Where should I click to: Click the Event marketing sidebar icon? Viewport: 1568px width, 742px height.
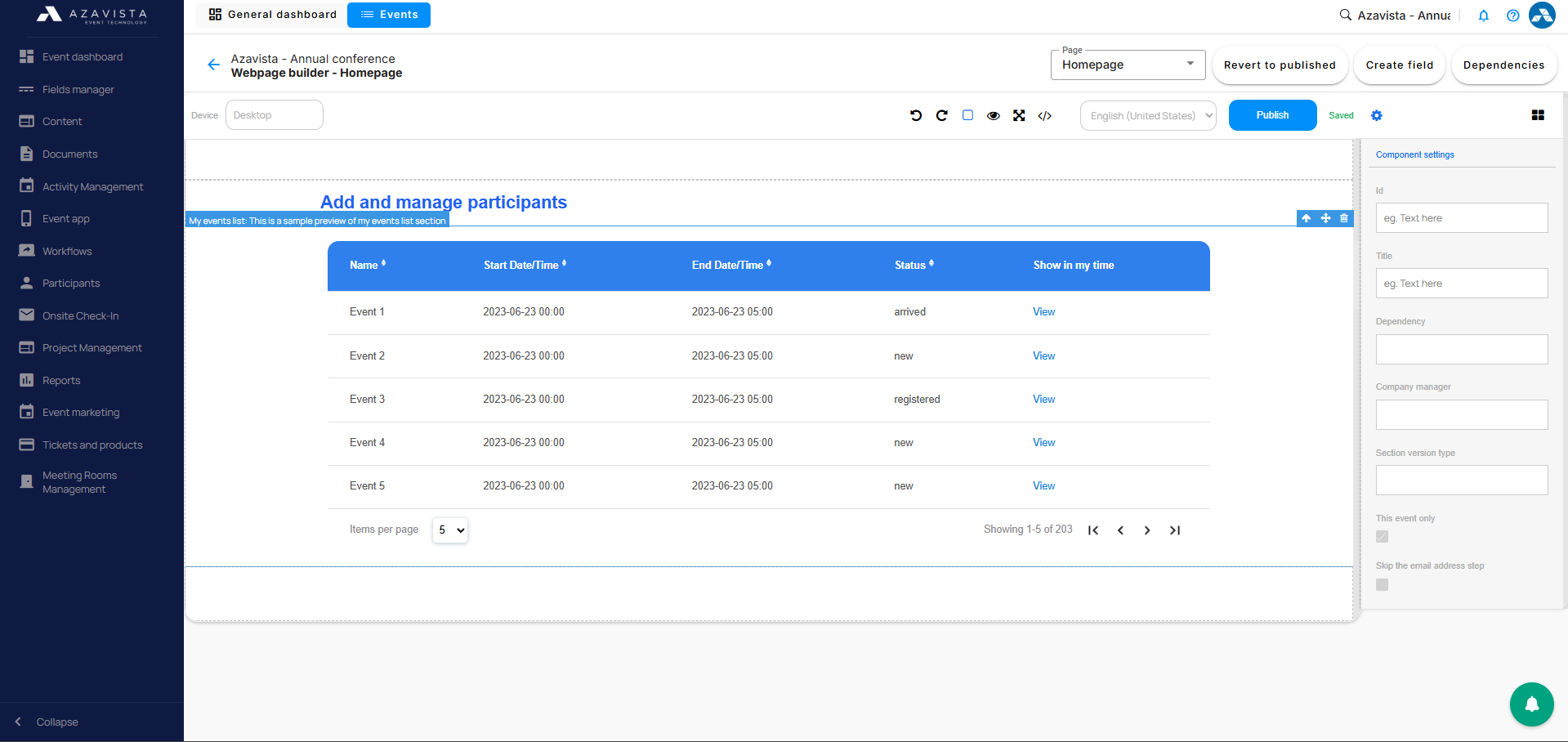tap(27, 412)
